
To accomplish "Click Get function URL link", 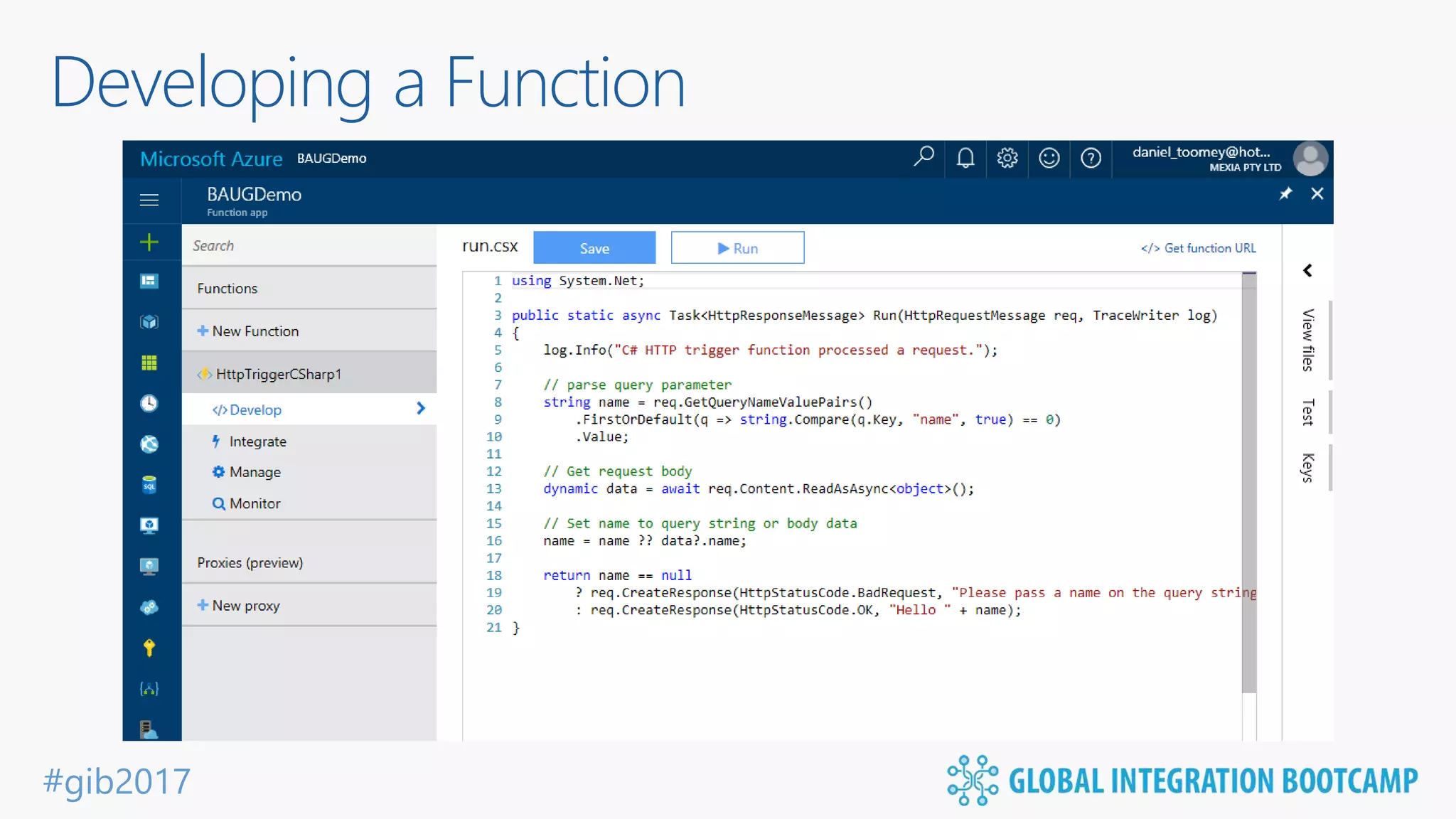I will click(1199, 248).
